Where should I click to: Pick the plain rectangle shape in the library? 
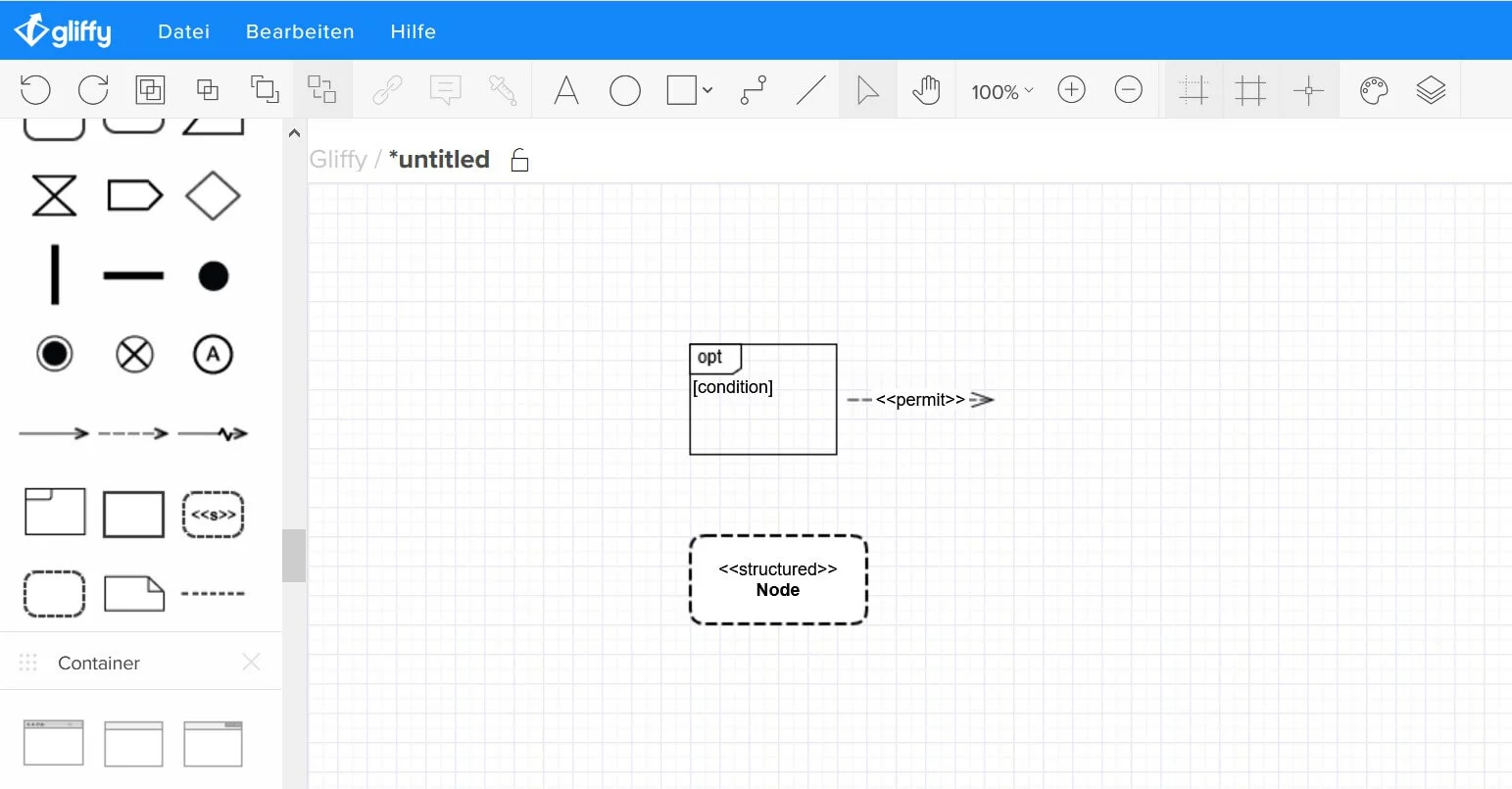click(133, 515)
